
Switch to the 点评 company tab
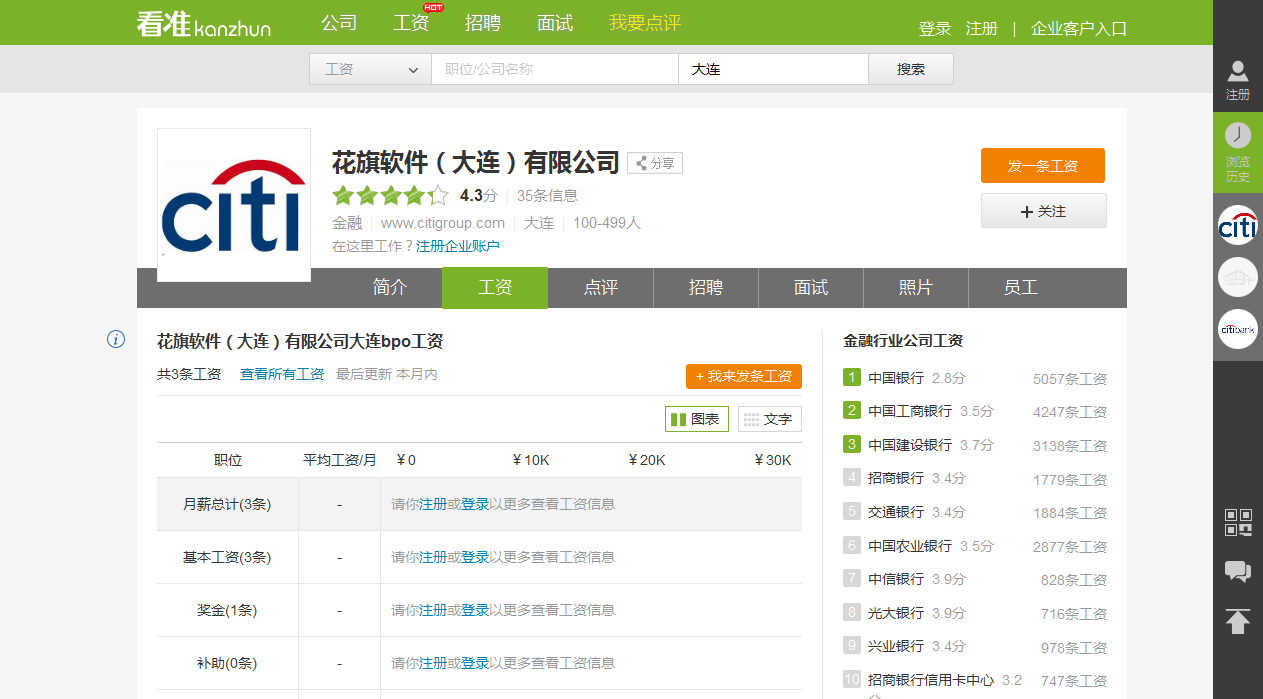pos(601,288)
